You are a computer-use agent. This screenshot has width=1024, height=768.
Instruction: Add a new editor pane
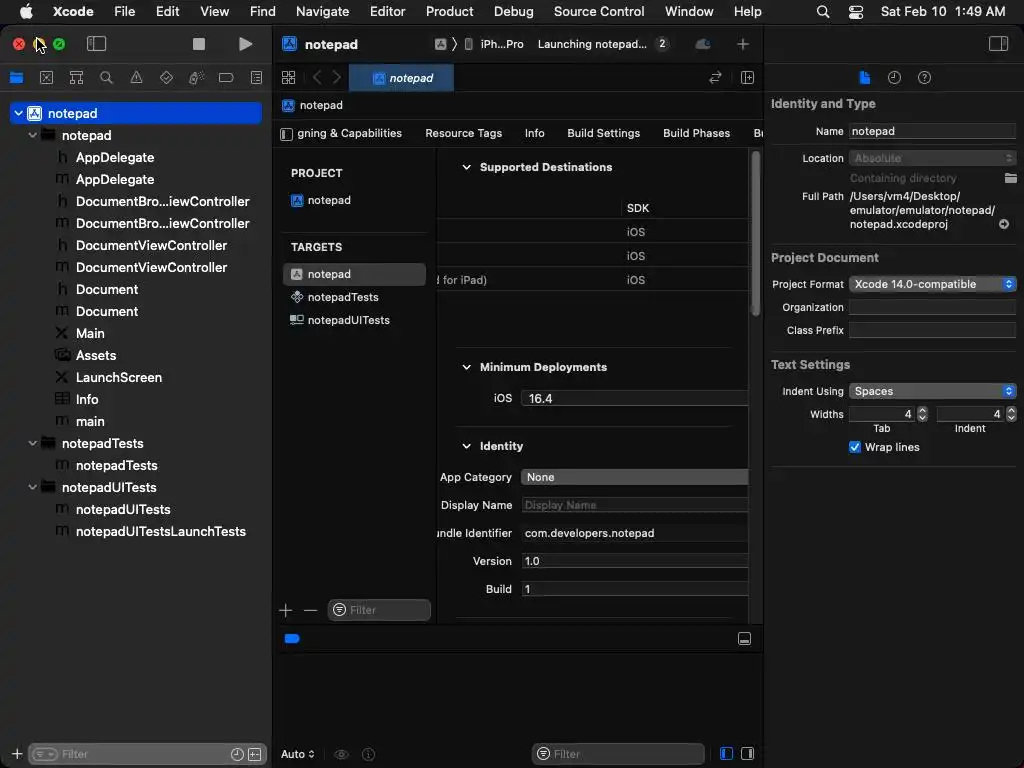748,78
